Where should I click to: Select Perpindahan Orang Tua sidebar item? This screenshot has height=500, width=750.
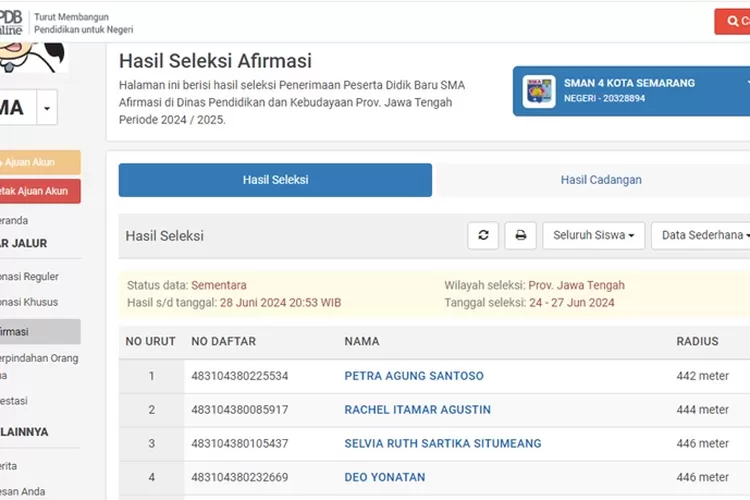[x=39, y=366]
